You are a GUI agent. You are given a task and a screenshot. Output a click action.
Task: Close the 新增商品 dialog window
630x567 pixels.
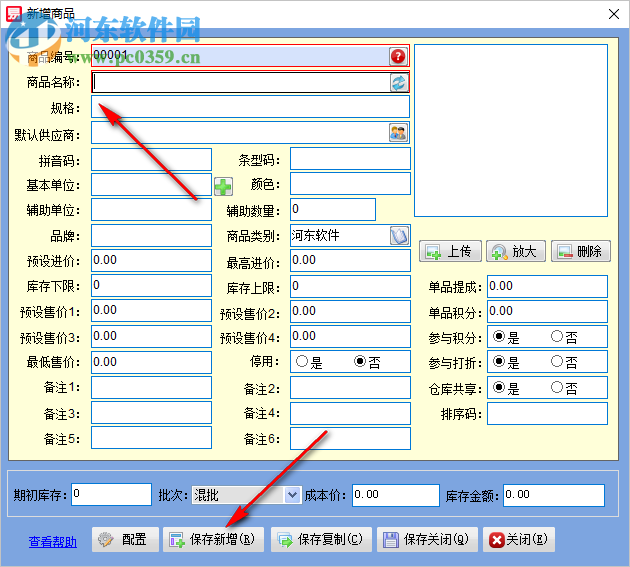tap(614, 14)
